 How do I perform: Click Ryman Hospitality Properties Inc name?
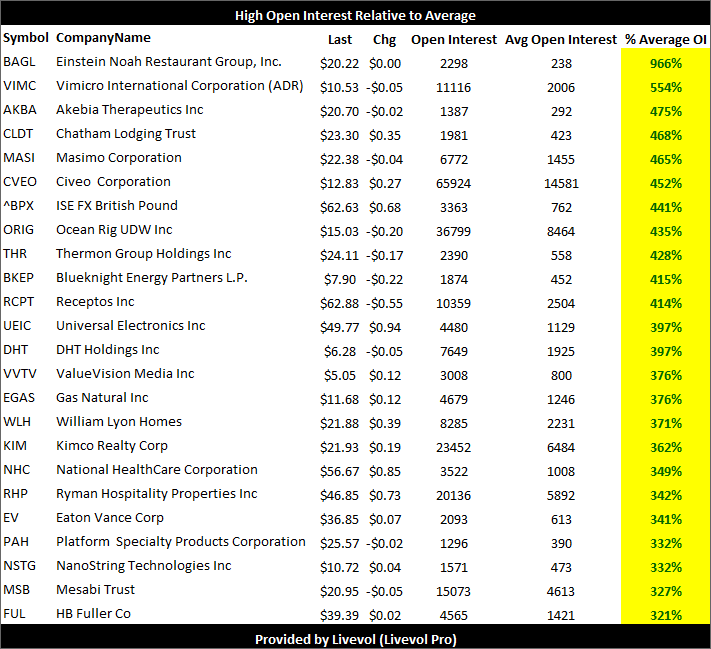[x=157, y=494]
